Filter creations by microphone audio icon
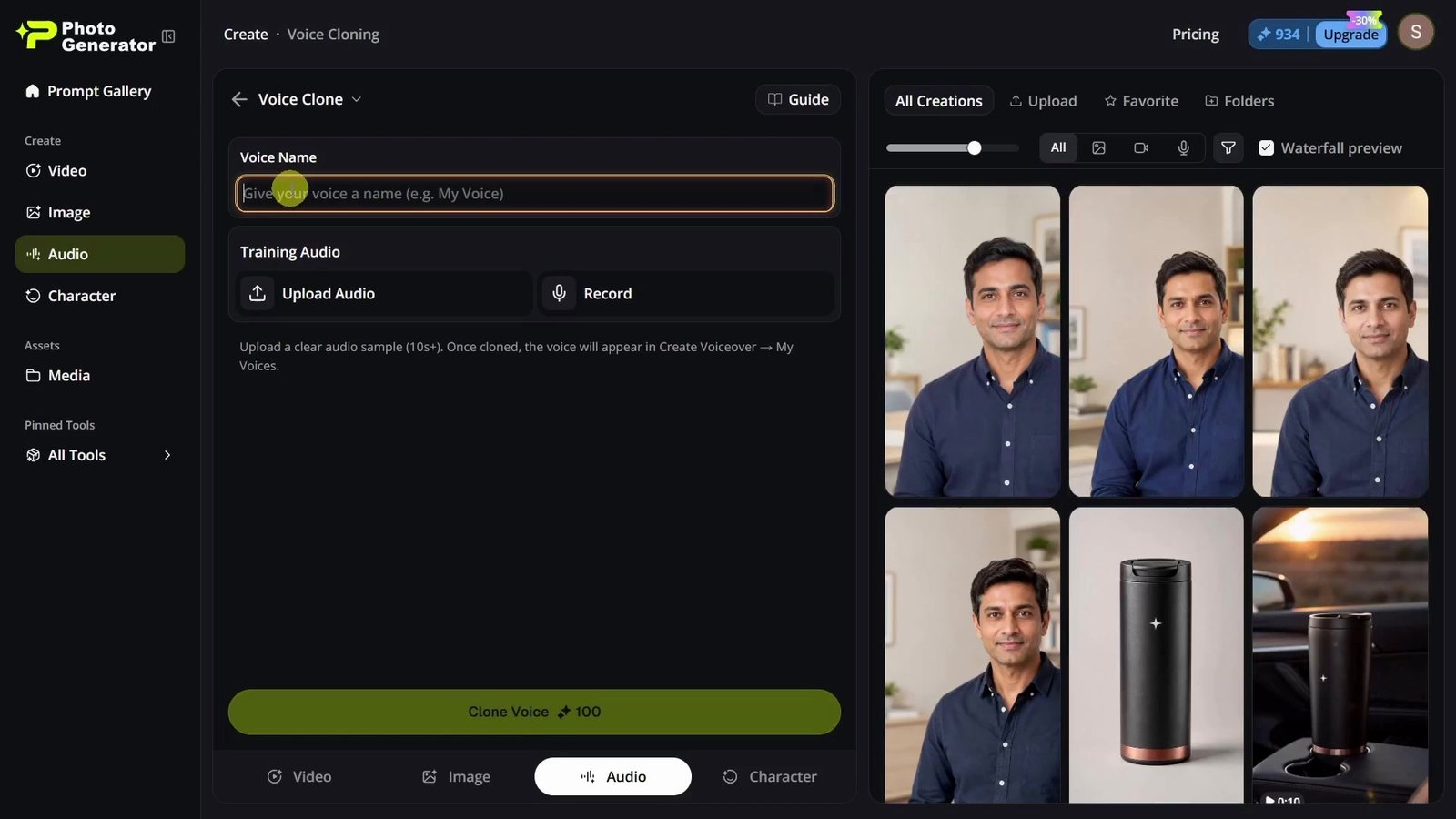 (x=1183, y=147)
